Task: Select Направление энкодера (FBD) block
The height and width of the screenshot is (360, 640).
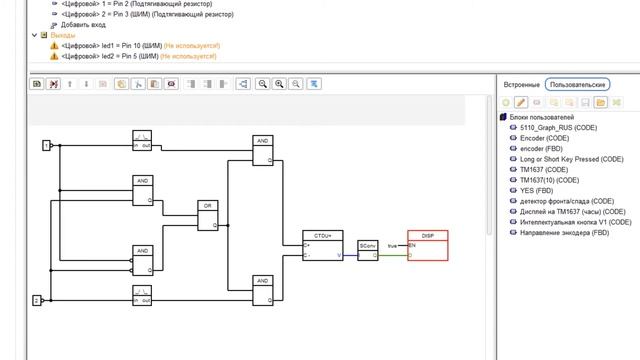Action: 564,233
